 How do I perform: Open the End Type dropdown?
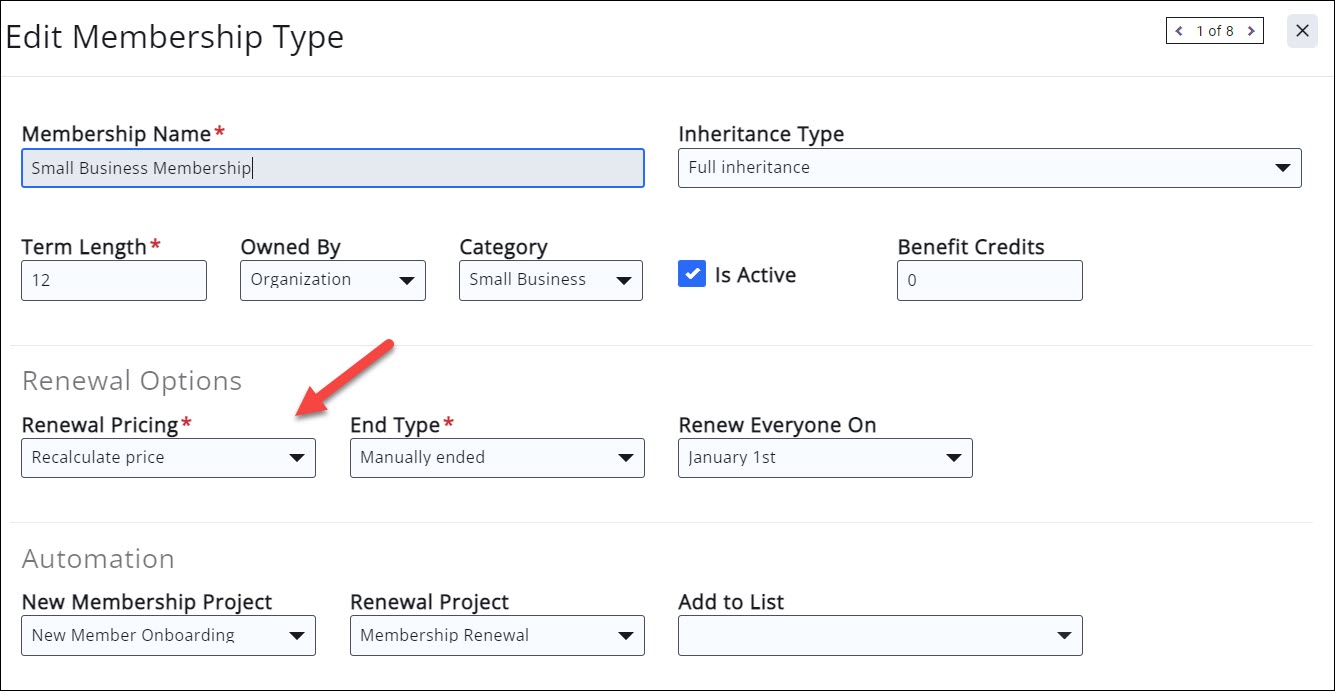497,458
